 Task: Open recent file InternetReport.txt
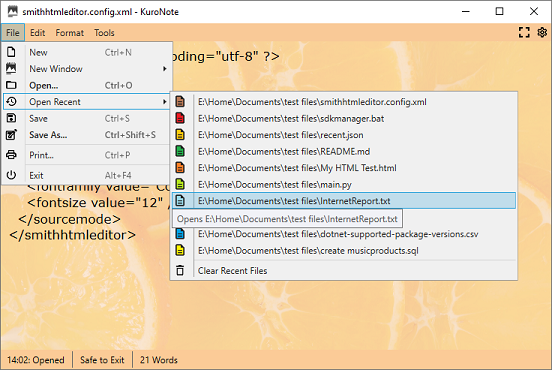(344, 201)
